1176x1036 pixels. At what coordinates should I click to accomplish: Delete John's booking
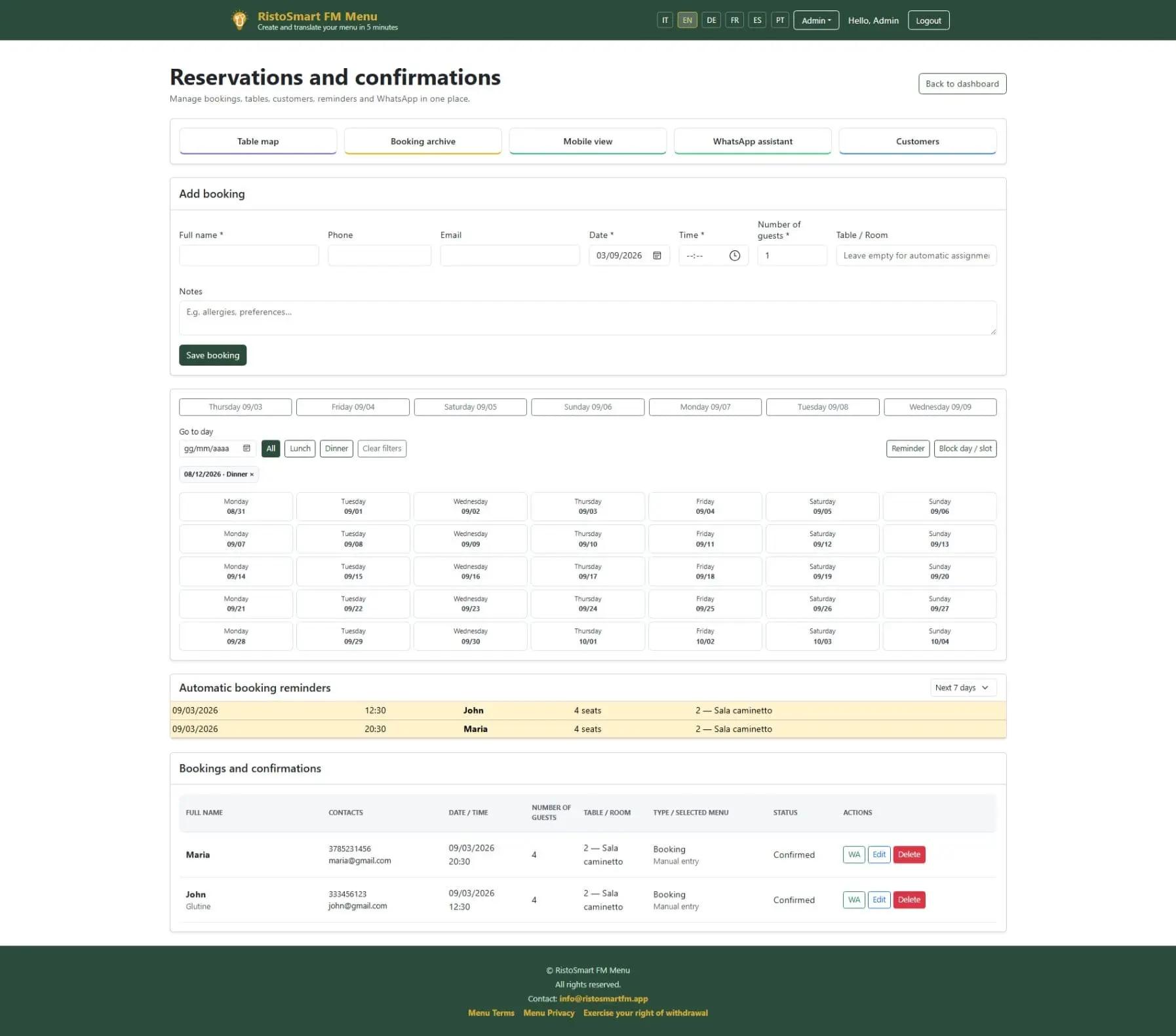(x=909, y=900)
